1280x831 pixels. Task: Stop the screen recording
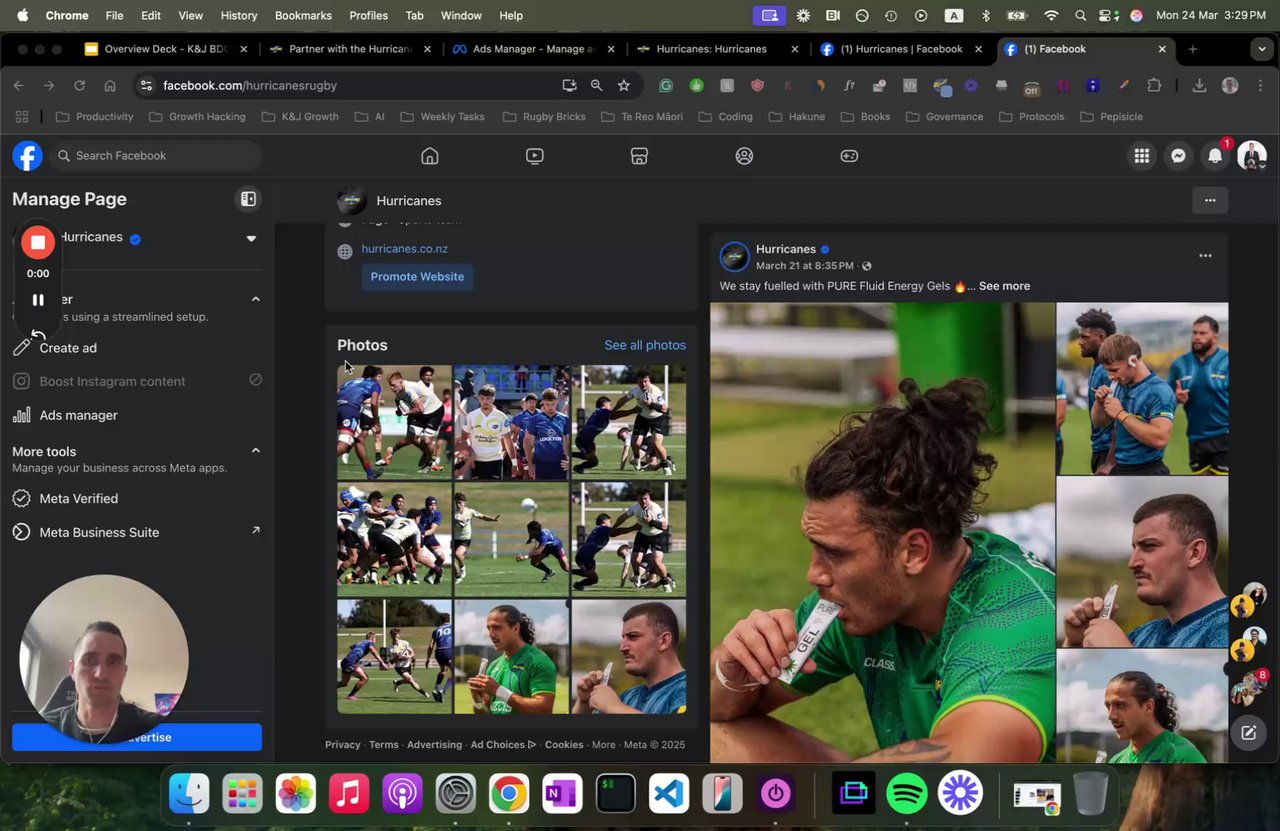tap(38, 242)
